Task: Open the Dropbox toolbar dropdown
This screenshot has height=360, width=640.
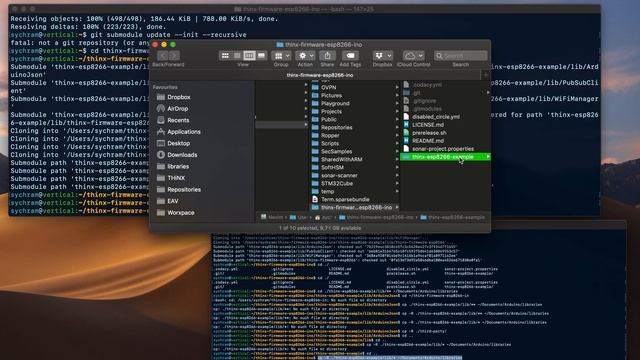Action: (382, 56)
